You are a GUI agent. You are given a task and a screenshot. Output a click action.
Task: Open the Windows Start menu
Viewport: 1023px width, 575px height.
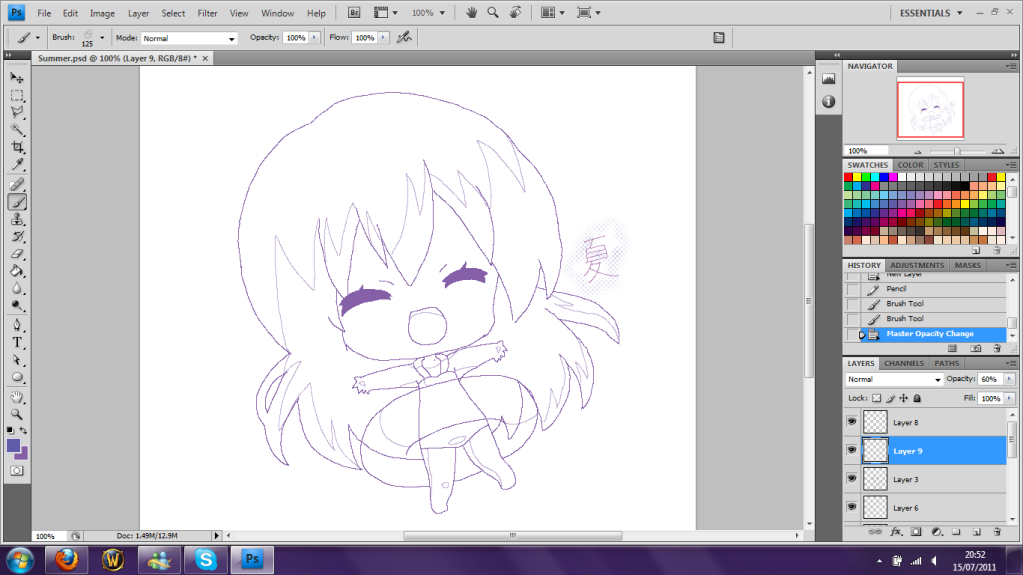[20, 561]
